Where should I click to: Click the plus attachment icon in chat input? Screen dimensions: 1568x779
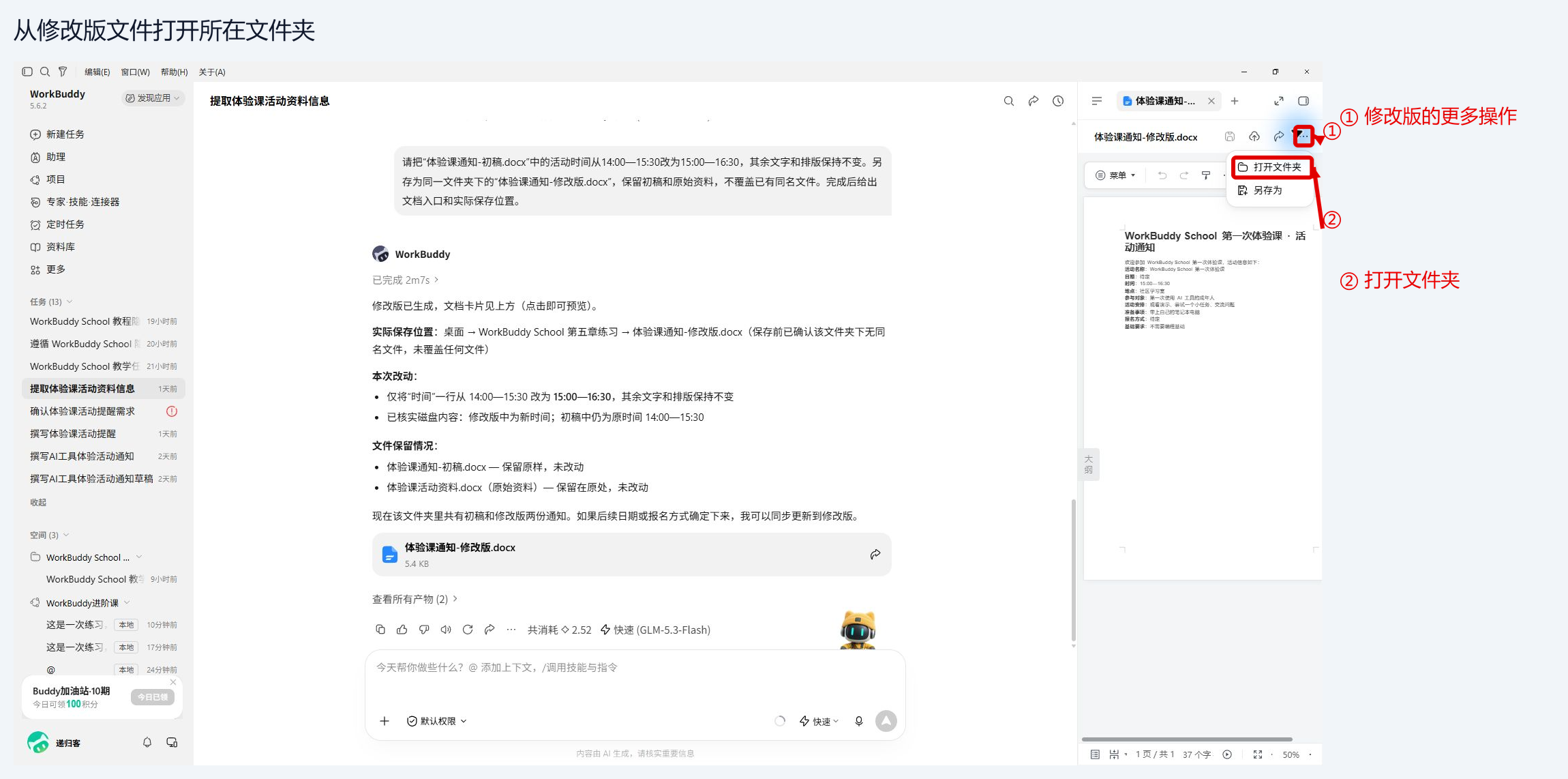pyautogui.click(x=385, y=721)
